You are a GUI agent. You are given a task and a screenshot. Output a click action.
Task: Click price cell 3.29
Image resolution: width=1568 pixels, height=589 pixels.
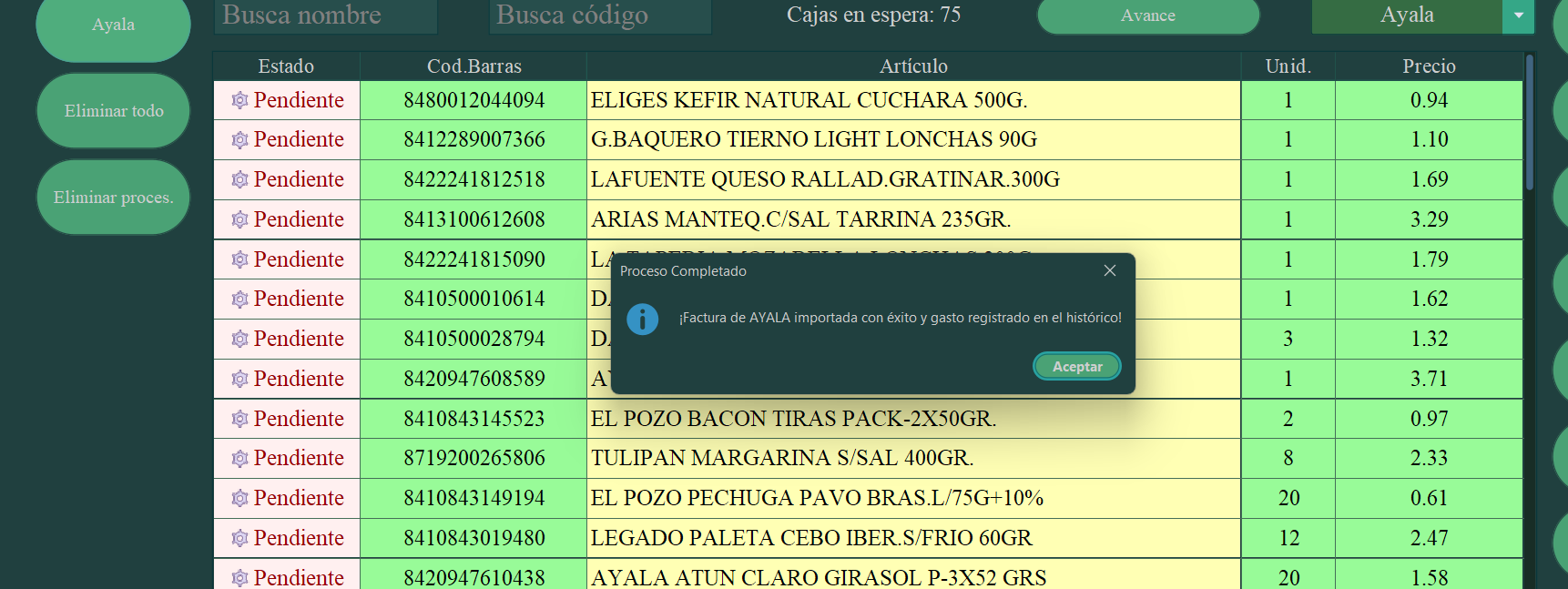coord(1429,219)
